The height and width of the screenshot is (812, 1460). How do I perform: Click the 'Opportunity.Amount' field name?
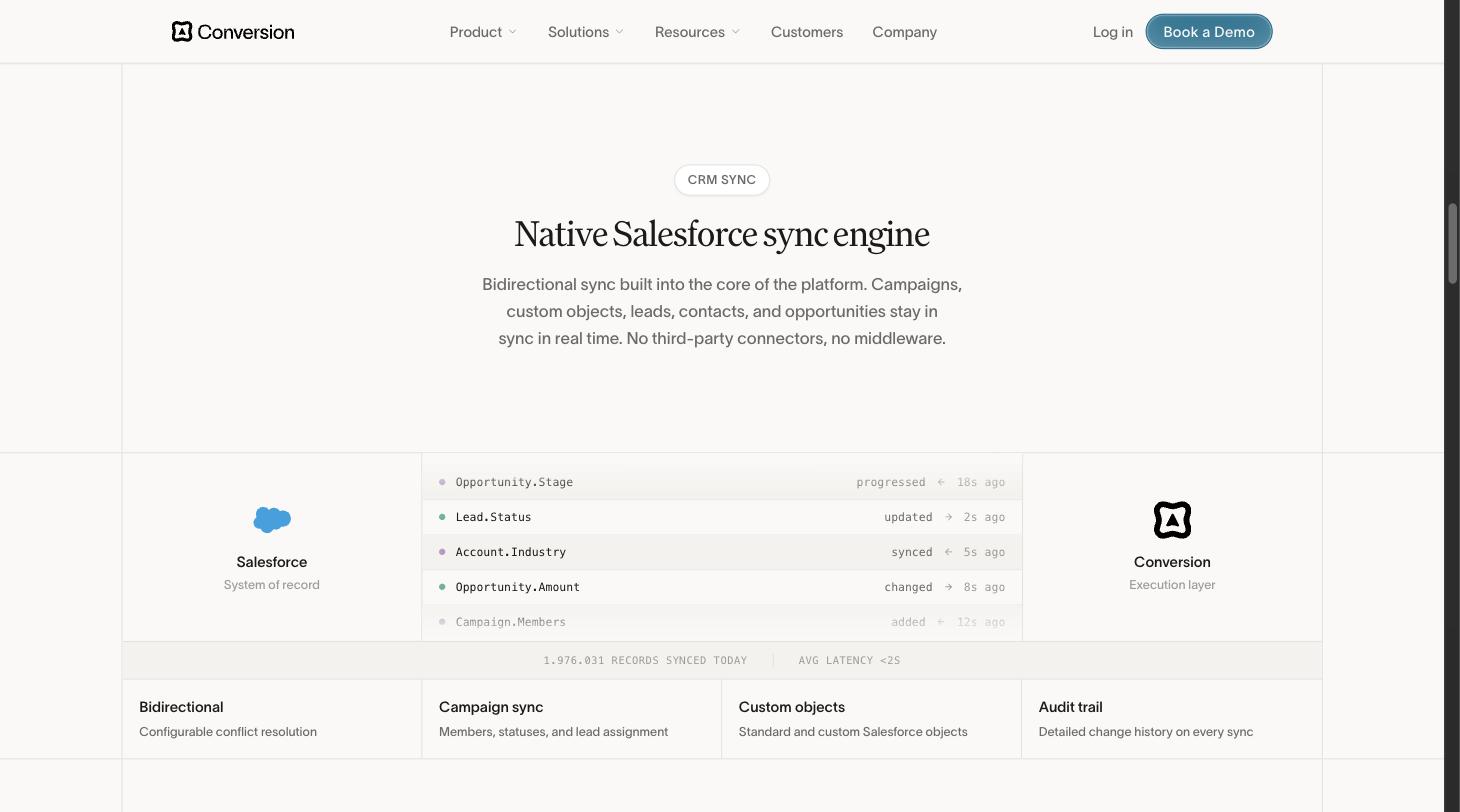coord(517,587)
